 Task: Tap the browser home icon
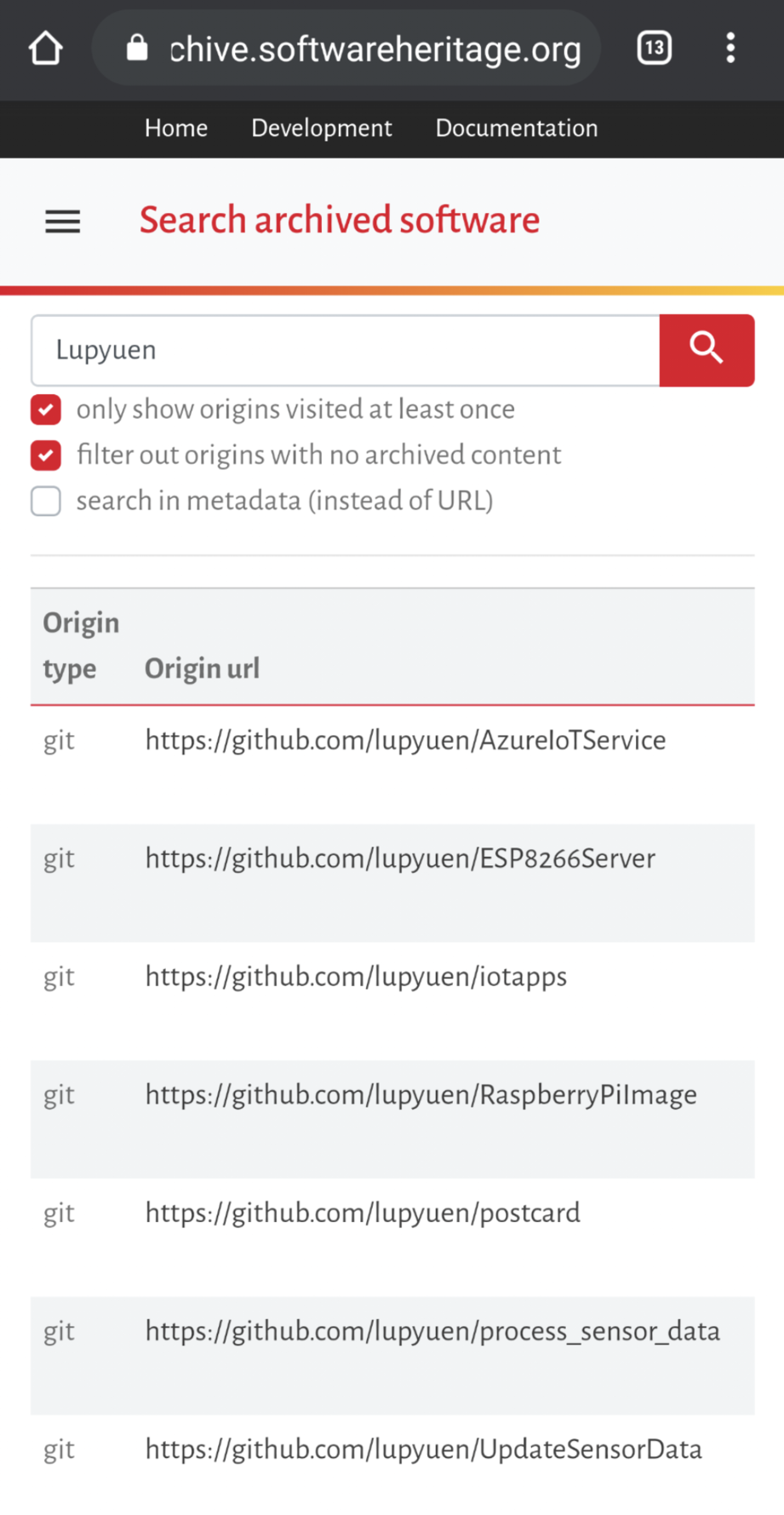pyautogui.click(x=46, y=49)
